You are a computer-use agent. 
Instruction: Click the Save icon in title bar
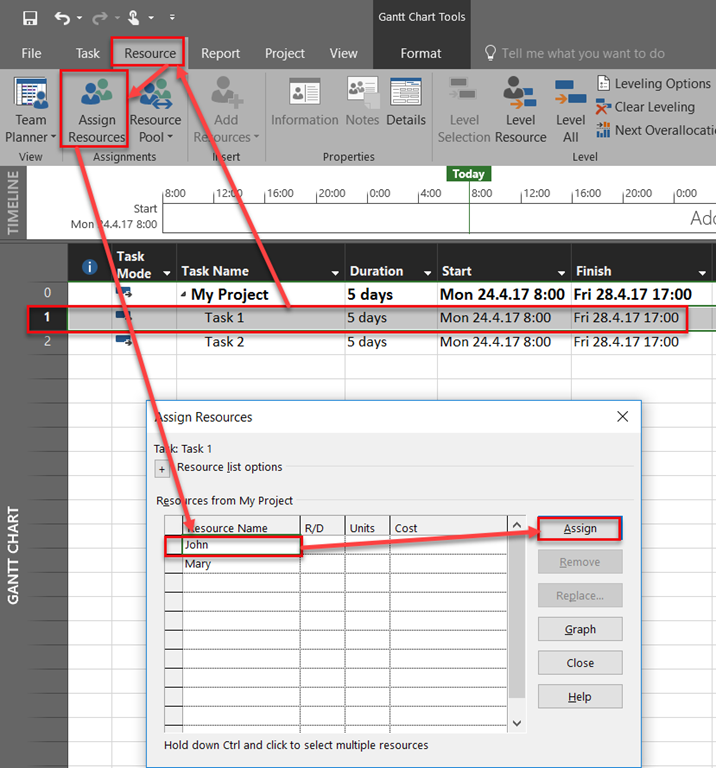pyautogui.click(x=30, y=18)
